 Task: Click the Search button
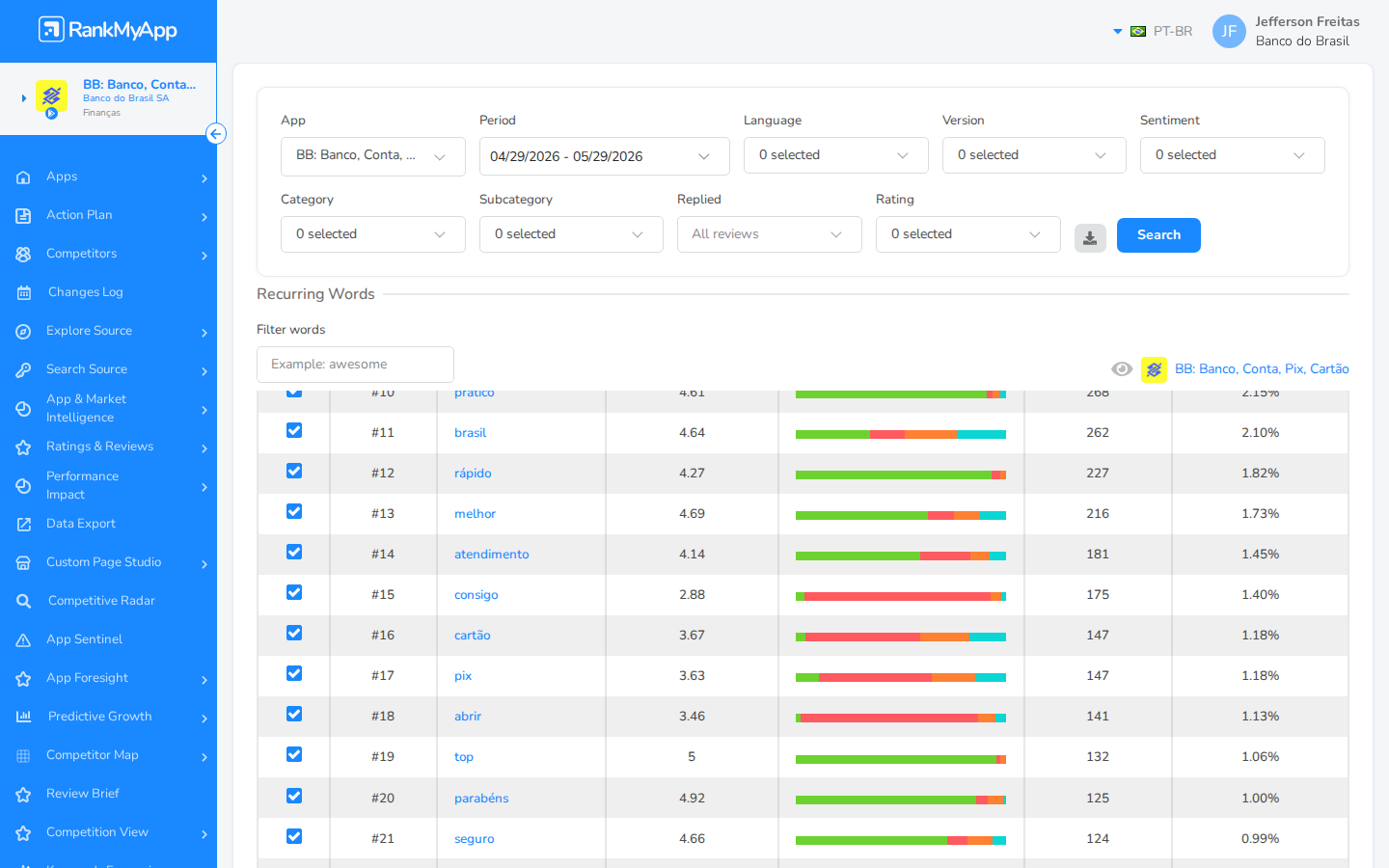pos(1158,235)
